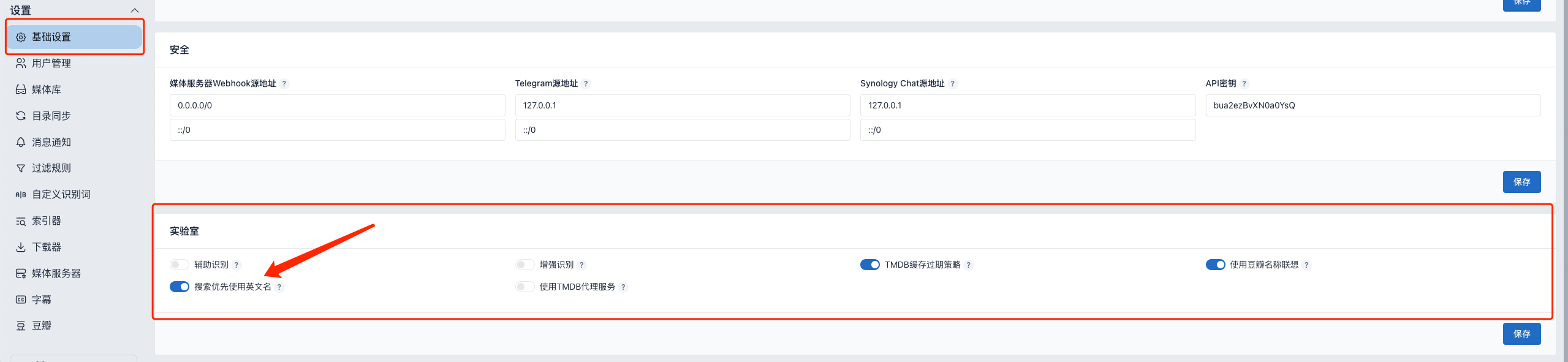
Task: Click the bell icon for 消息通知
Action: pos(21,143)
